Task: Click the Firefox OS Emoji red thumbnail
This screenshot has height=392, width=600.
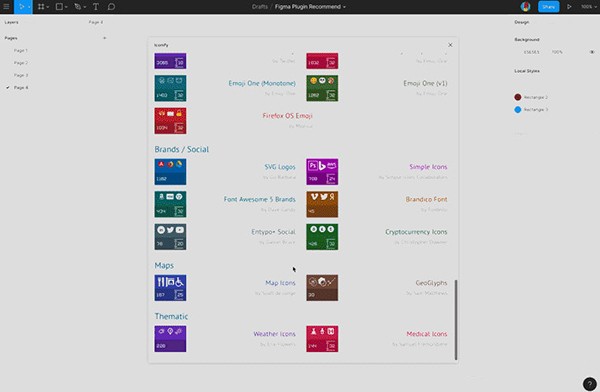Action: pos(170,121)
